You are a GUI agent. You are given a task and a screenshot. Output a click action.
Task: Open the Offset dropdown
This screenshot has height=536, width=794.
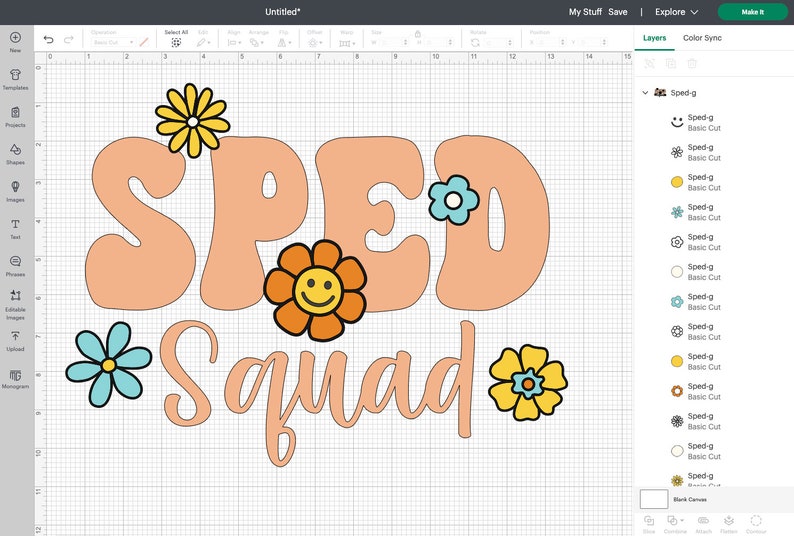click(x=314, y=43)
